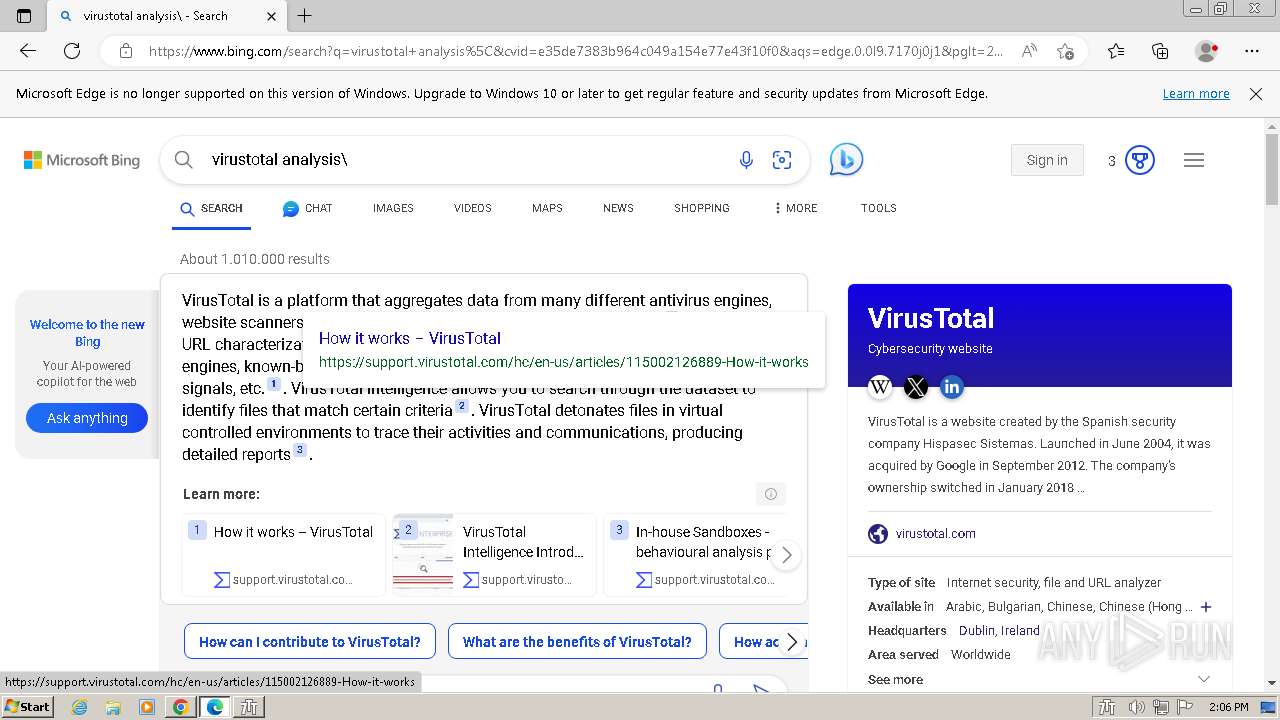Open the Edge profile avatar

[1207, 51]
